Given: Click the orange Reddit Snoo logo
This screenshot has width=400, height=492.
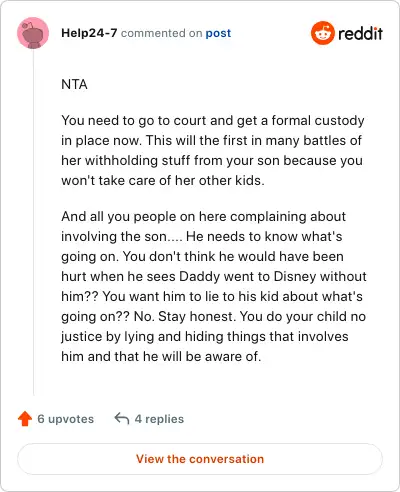Looking at the screenshot, I should [322, 33].
